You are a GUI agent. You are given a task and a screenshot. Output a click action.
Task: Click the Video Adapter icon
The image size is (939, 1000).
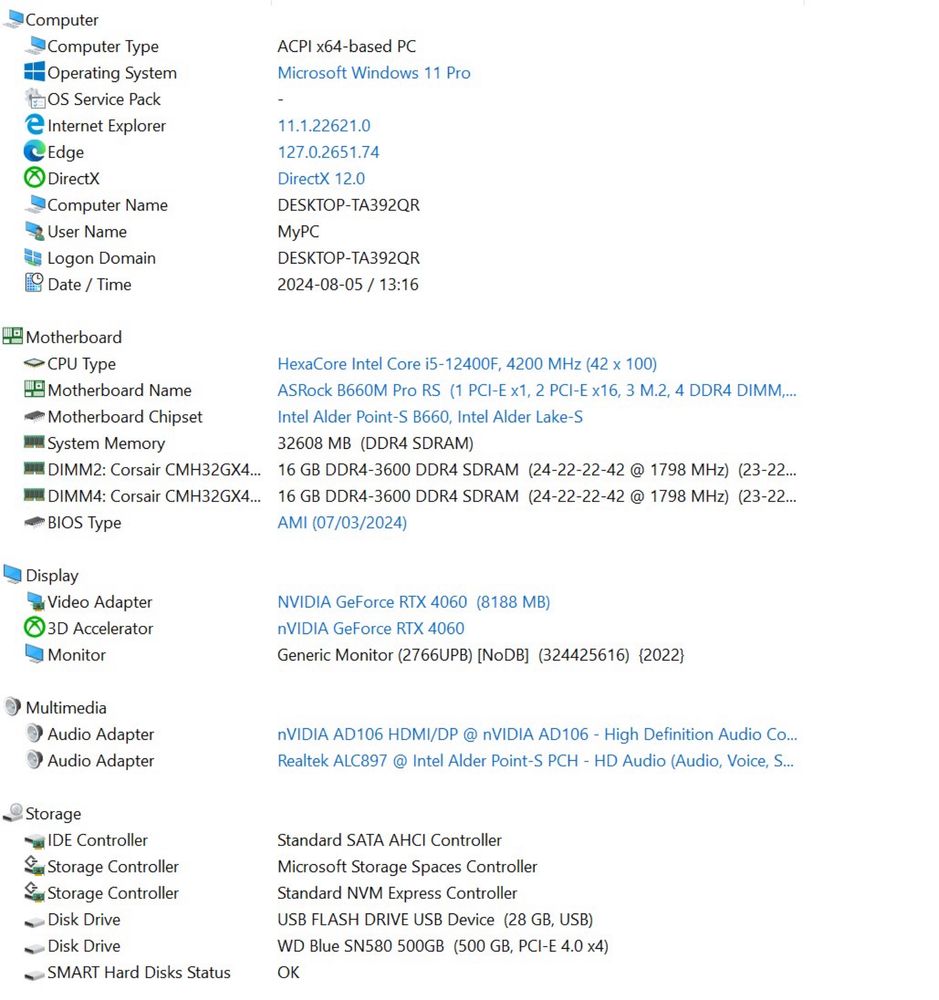pos(35,601)
